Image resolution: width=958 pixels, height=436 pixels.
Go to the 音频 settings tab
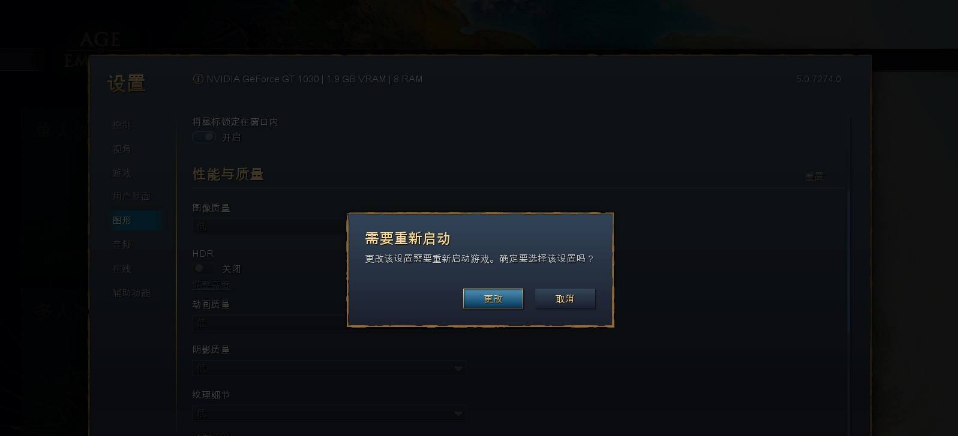pos(122,244)
